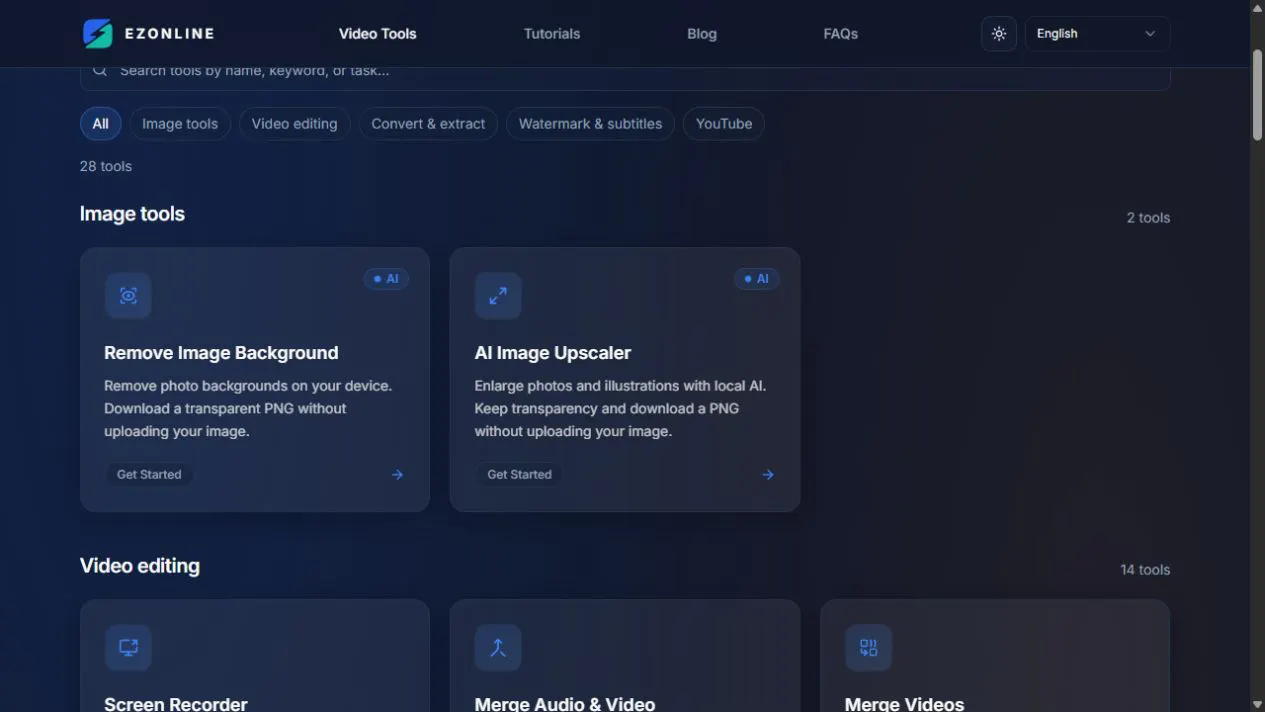This screenshot has width=1265, height=712.
Task: Click the EZONLINE brand name text
Action: [x=170, y=34]
